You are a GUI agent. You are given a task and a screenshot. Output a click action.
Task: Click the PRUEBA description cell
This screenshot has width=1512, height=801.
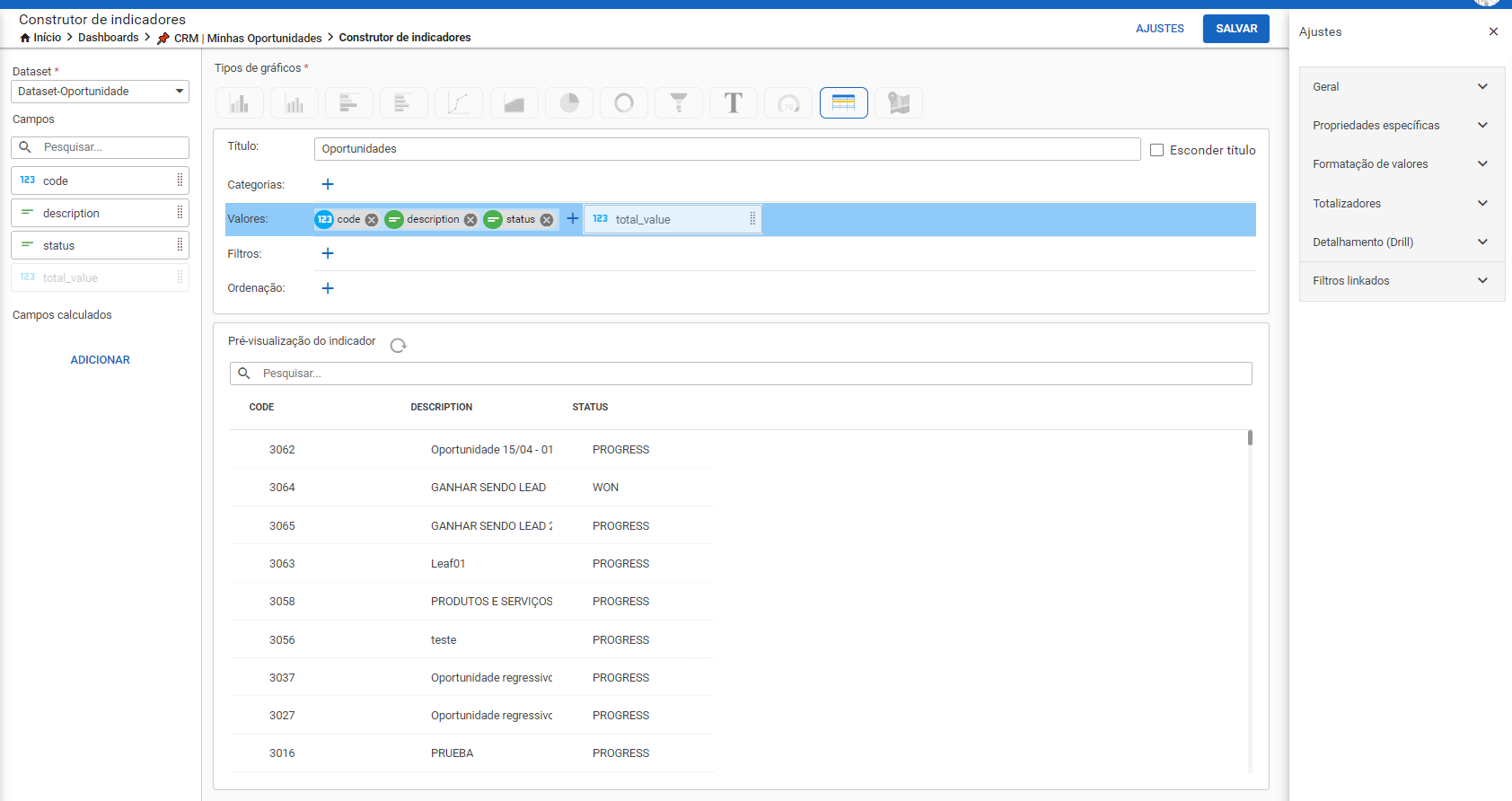[452, 753]
